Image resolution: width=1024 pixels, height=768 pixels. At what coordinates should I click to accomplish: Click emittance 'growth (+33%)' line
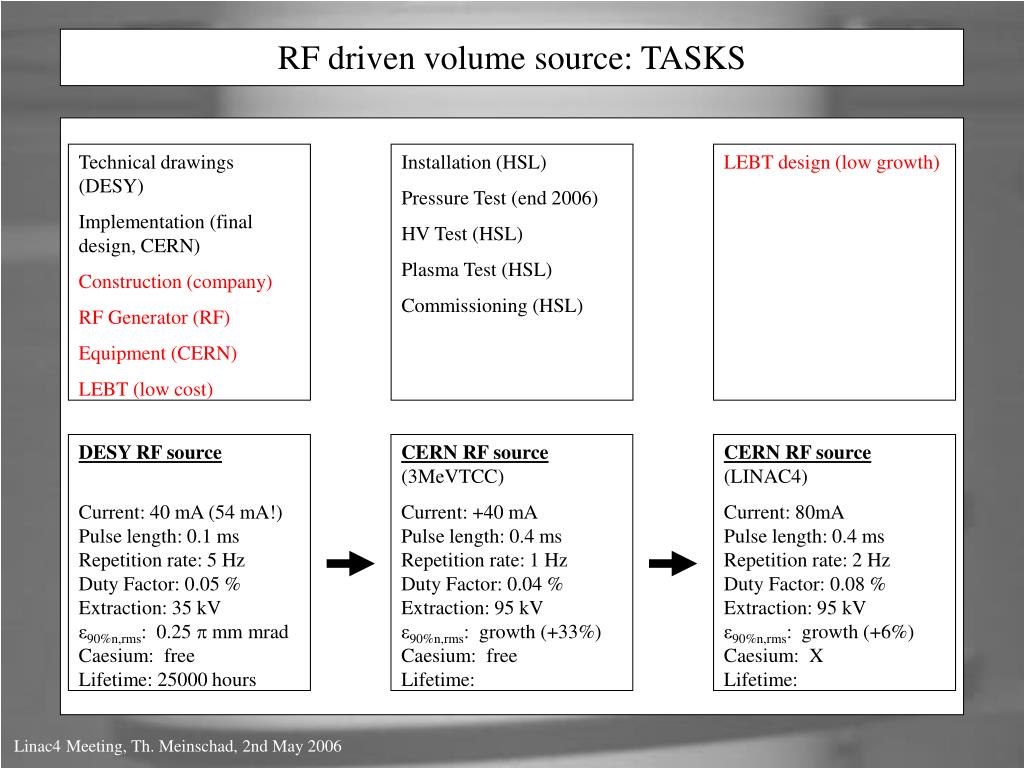coord(501,633)
